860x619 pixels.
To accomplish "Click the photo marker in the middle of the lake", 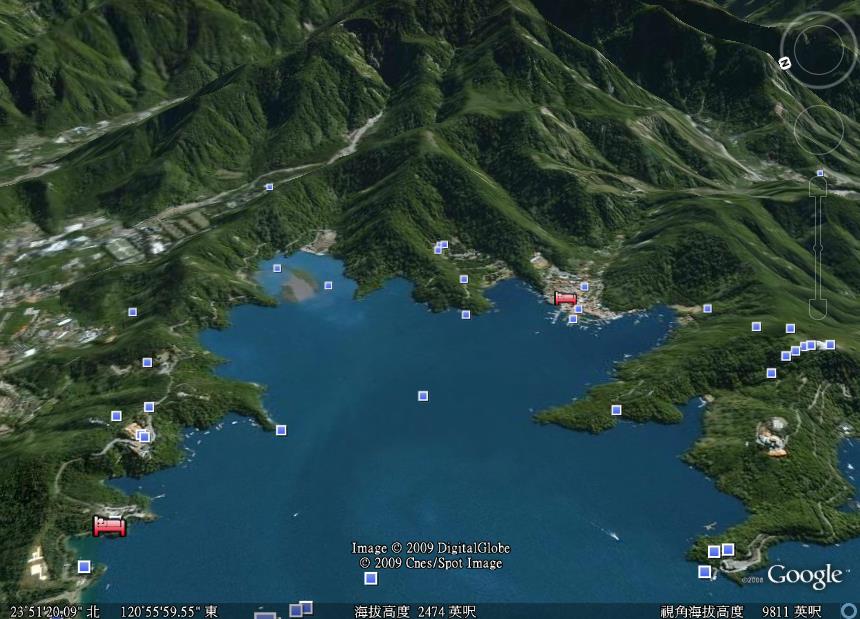I will click(x=423, y=396).
